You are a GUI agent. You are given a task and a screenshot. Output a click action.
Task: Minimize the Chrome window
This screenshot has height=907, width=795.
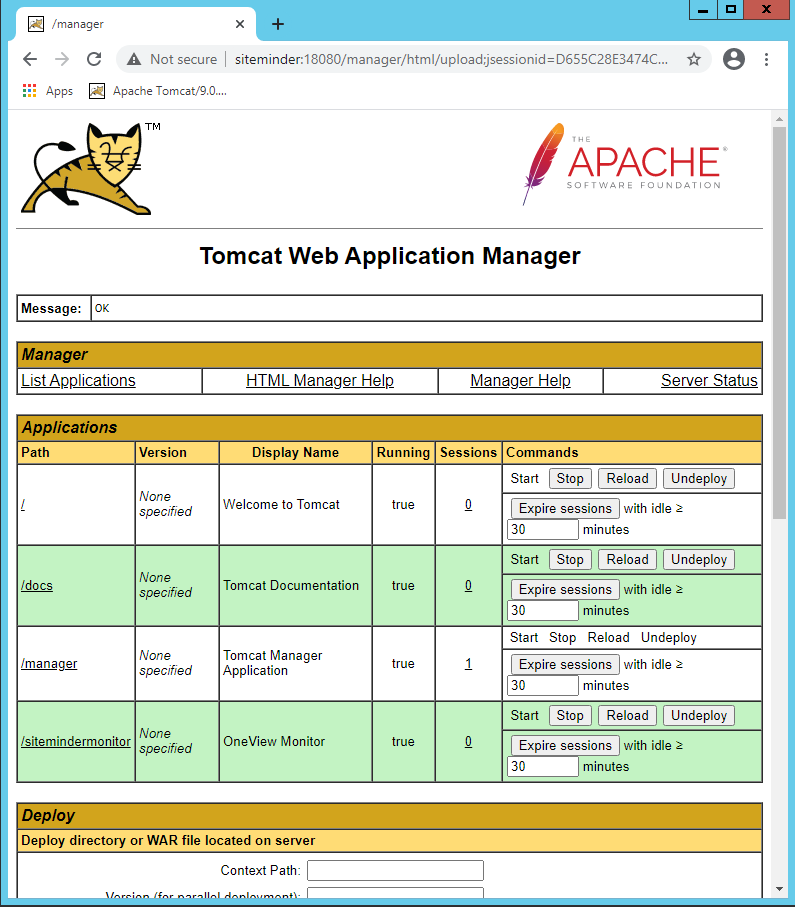[x=703, y=10]
